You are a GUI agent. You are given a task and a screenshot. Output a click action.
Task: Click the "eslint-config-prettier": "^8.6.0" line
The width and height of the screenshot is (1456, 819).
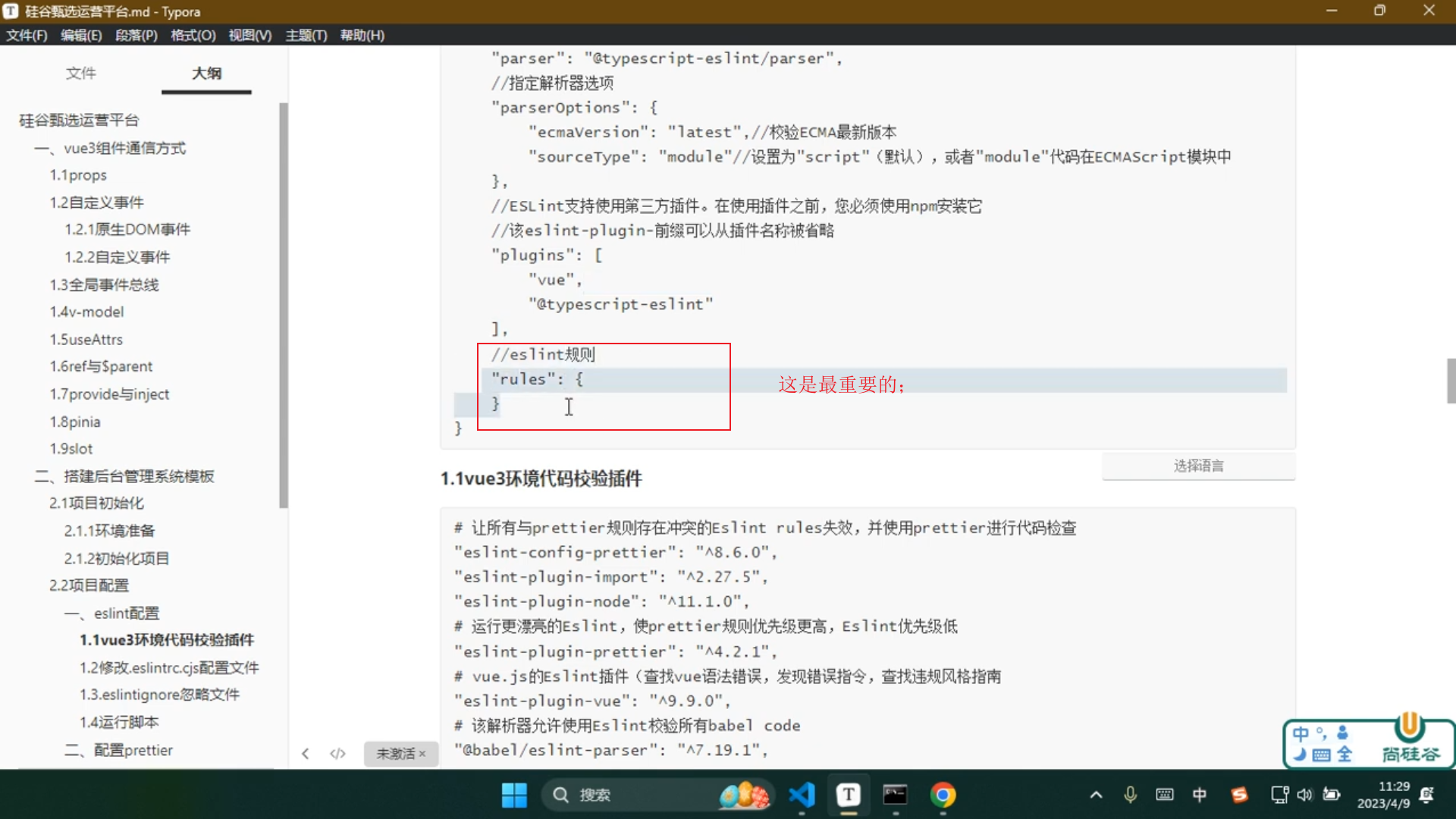click(x=615, y=553)
